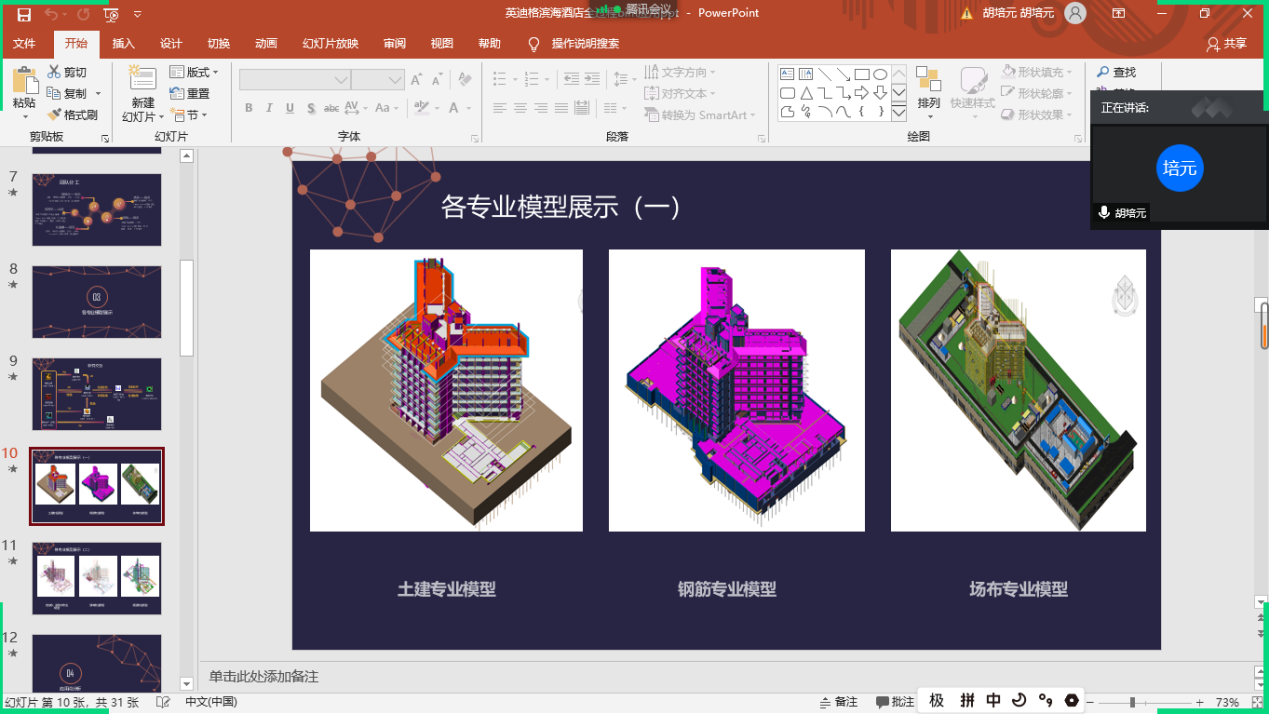Image resolution: width=1269 pixels, height=714 pixels.
Task: Choose the triangle shape in shapes gallery
Action: [806, 93]
